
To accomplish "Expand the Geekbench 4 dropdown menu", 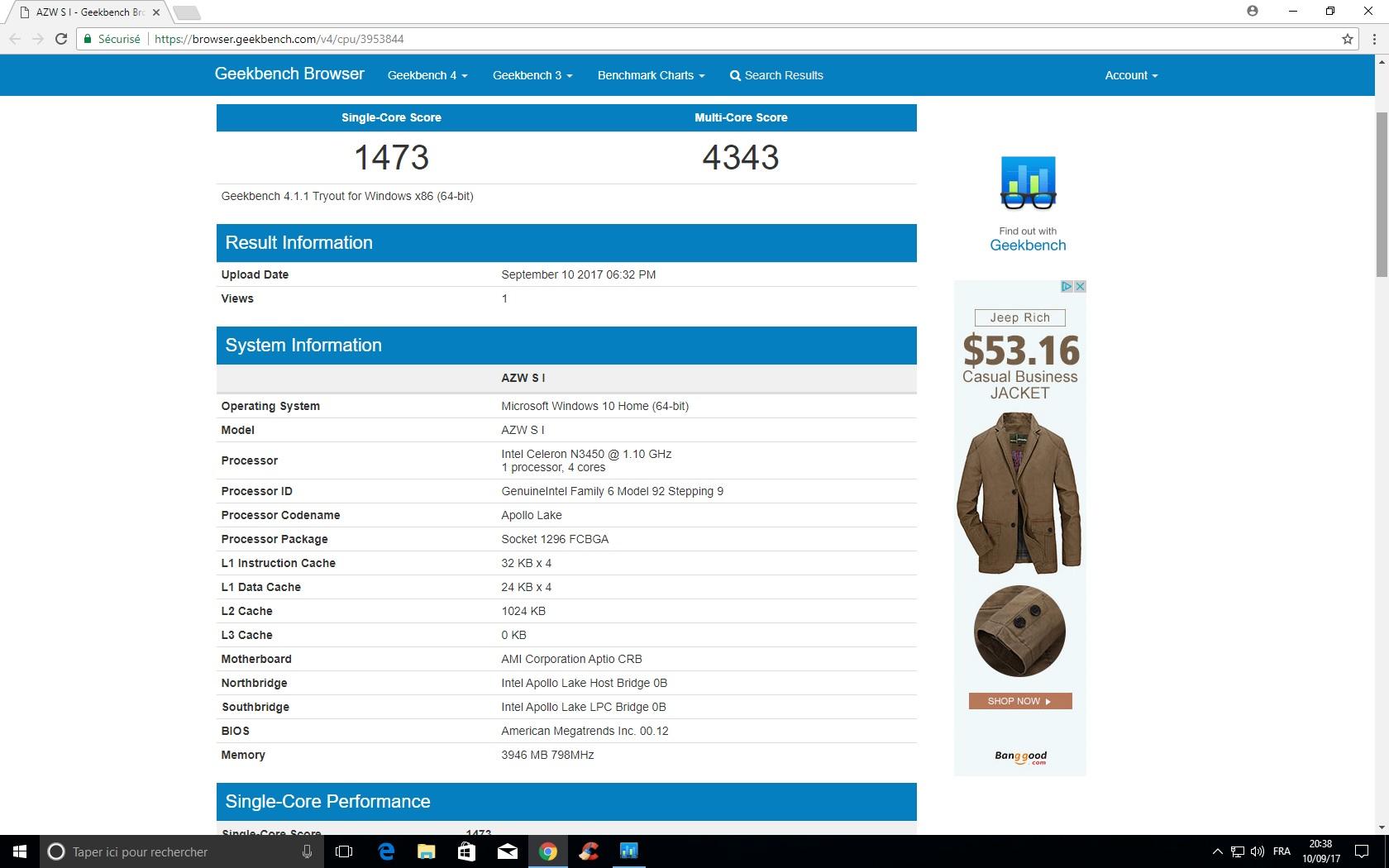I will [427, 75].
